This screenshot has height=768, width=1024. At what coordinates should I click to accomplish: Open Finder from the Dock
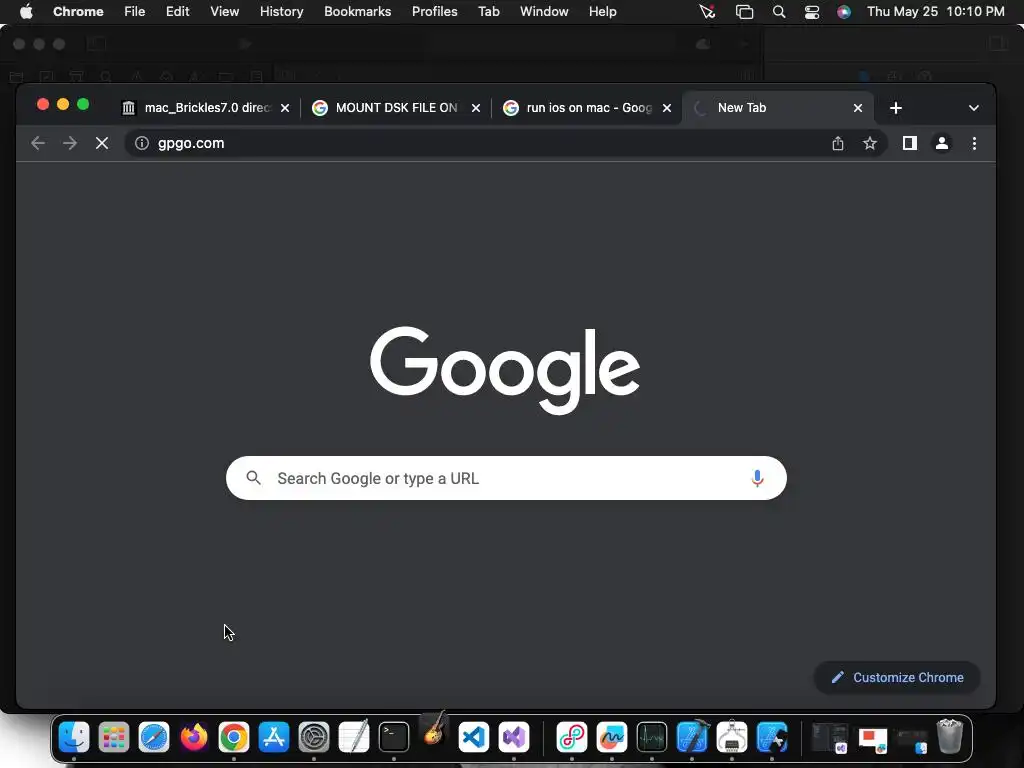pyautogui.click(x=74, y=737)
